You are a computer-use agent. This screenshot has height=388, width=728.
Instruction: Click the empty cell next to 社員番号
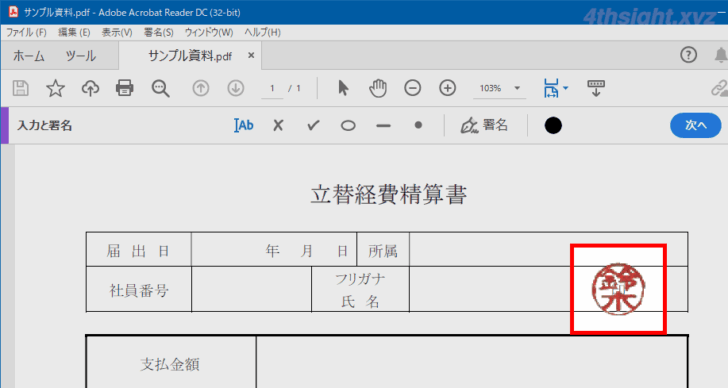click(251, 289)
